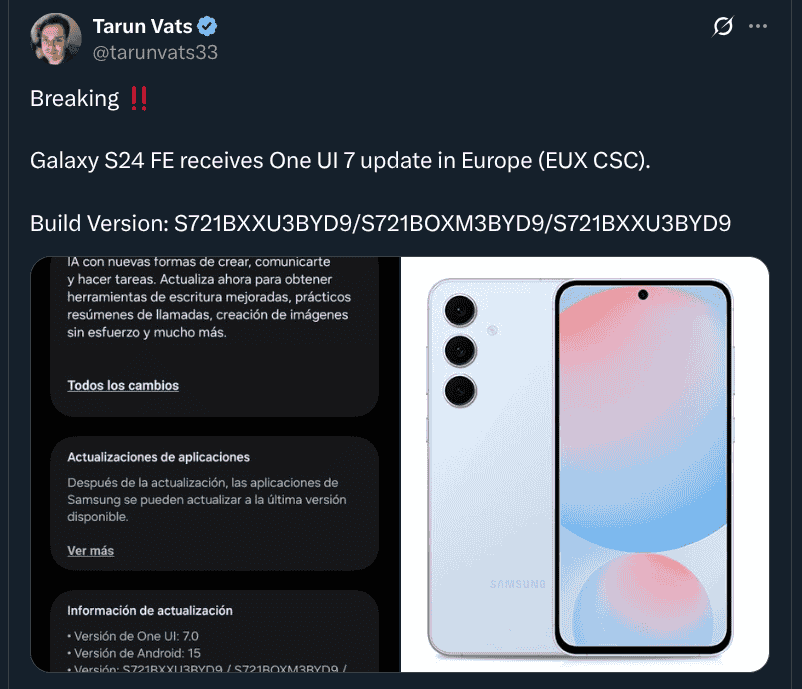
Task: Open the Galaxy S24 FE phone image
Action: pos(585,464)
